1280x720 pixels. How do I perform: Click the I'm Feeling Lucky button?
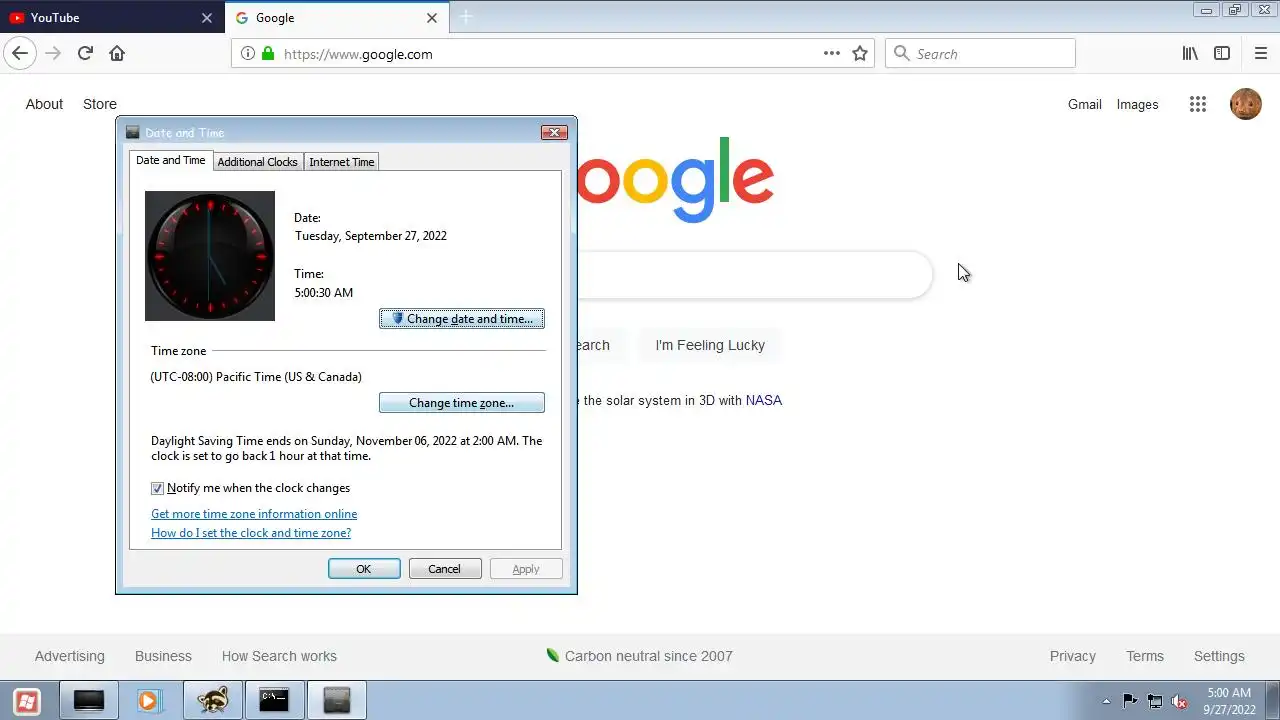coord(710,345)
